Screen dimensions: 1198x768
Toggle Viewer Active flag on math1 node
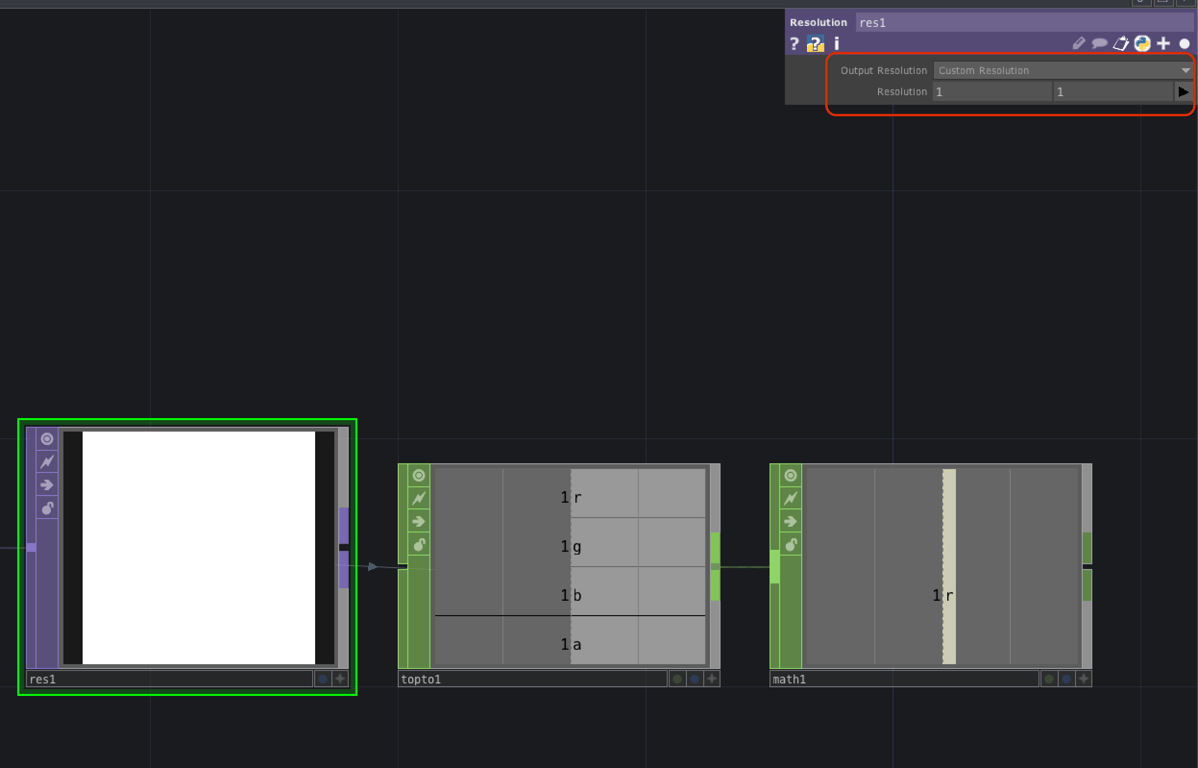[791, 475]
